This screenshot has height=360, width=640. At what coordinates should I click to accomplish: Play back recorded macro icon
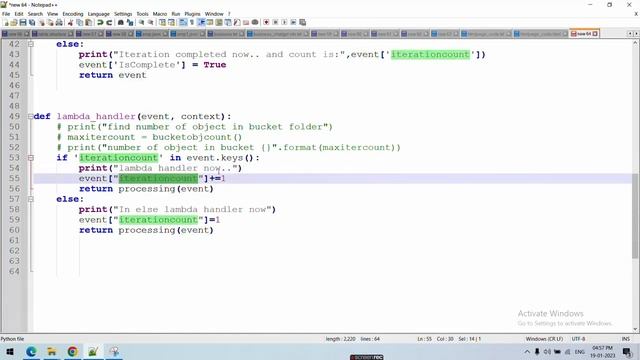[284, 22]
